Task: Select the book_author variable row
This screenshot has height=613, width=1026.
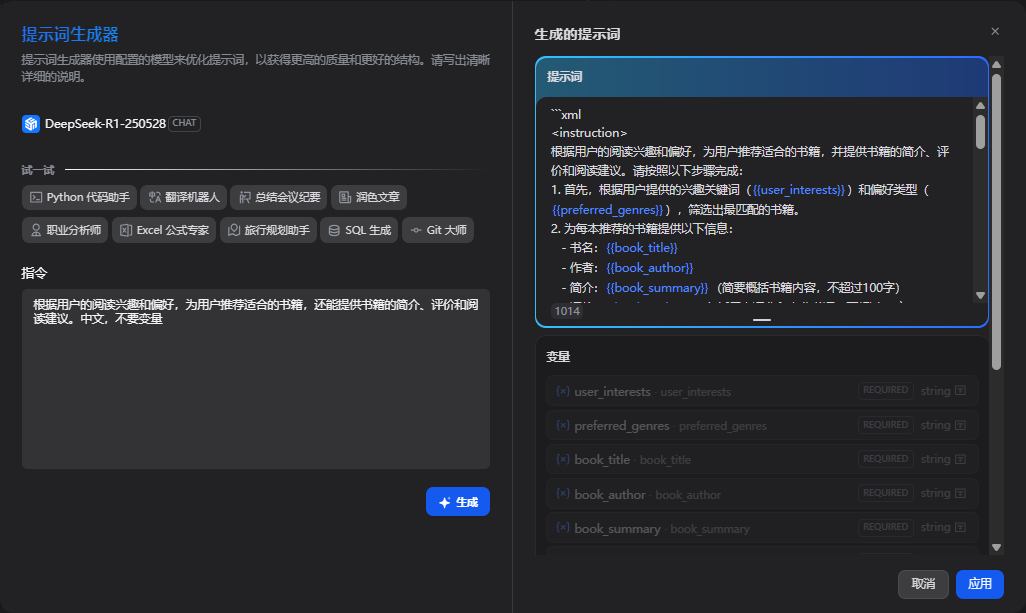Action: tap(762, 494)
